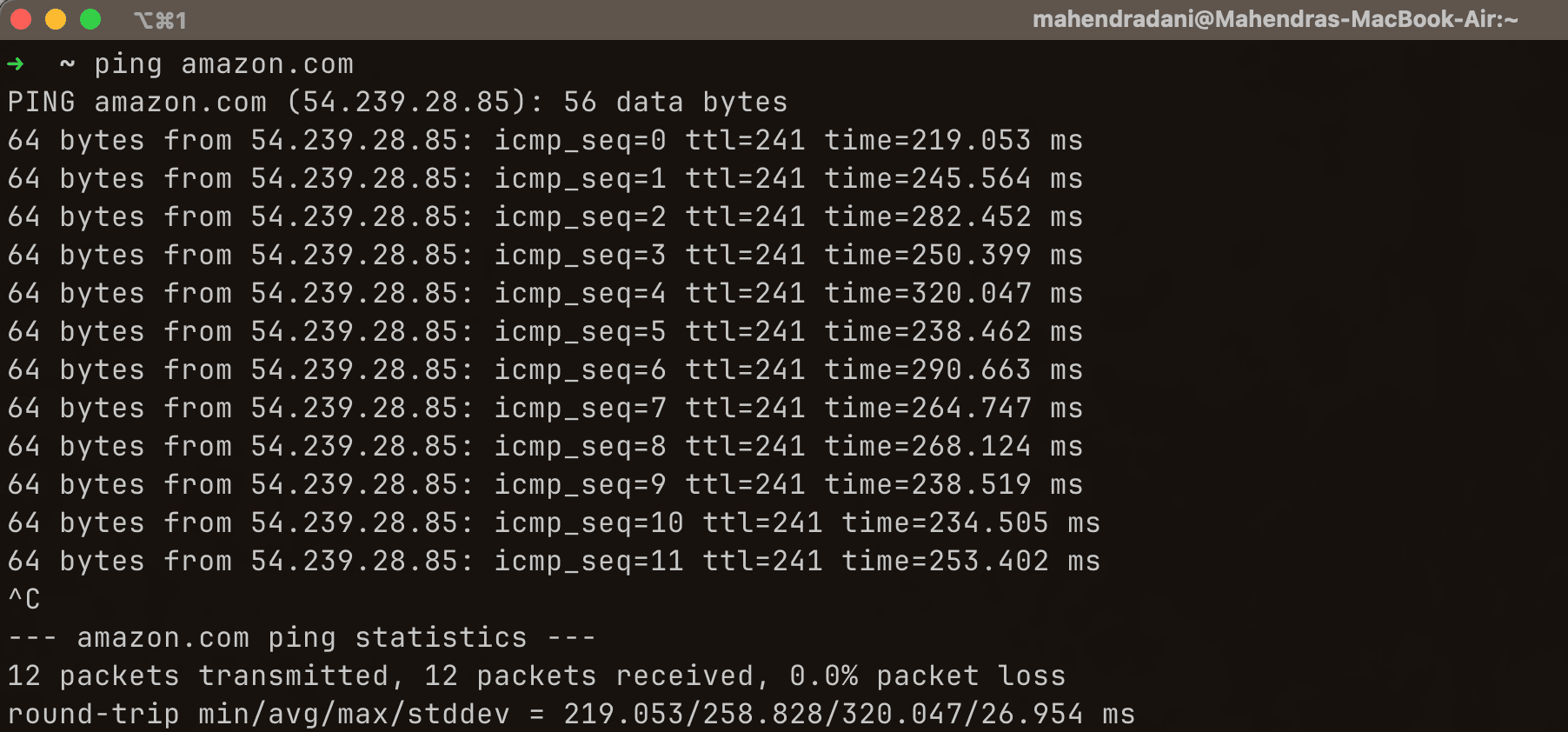This screenshot has height=732, width=1568.
Task: Click the tilde home directory symbol
Action: pos(67,63)
